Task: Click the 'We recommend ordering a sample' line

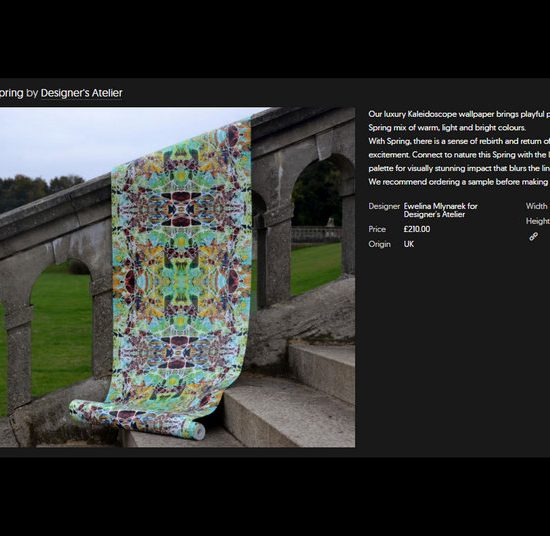Action: (x=459, y=182)
